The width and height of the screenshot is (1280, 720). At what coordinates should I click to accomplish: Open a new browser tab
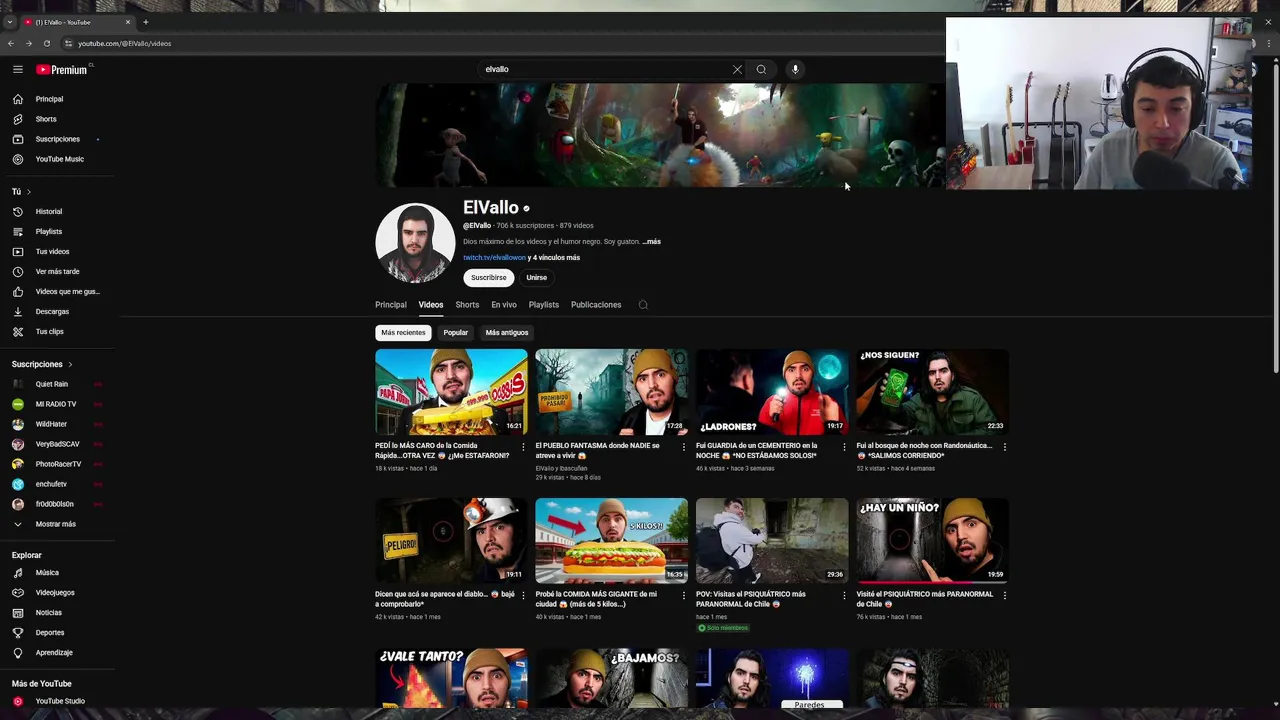(145, 22)
